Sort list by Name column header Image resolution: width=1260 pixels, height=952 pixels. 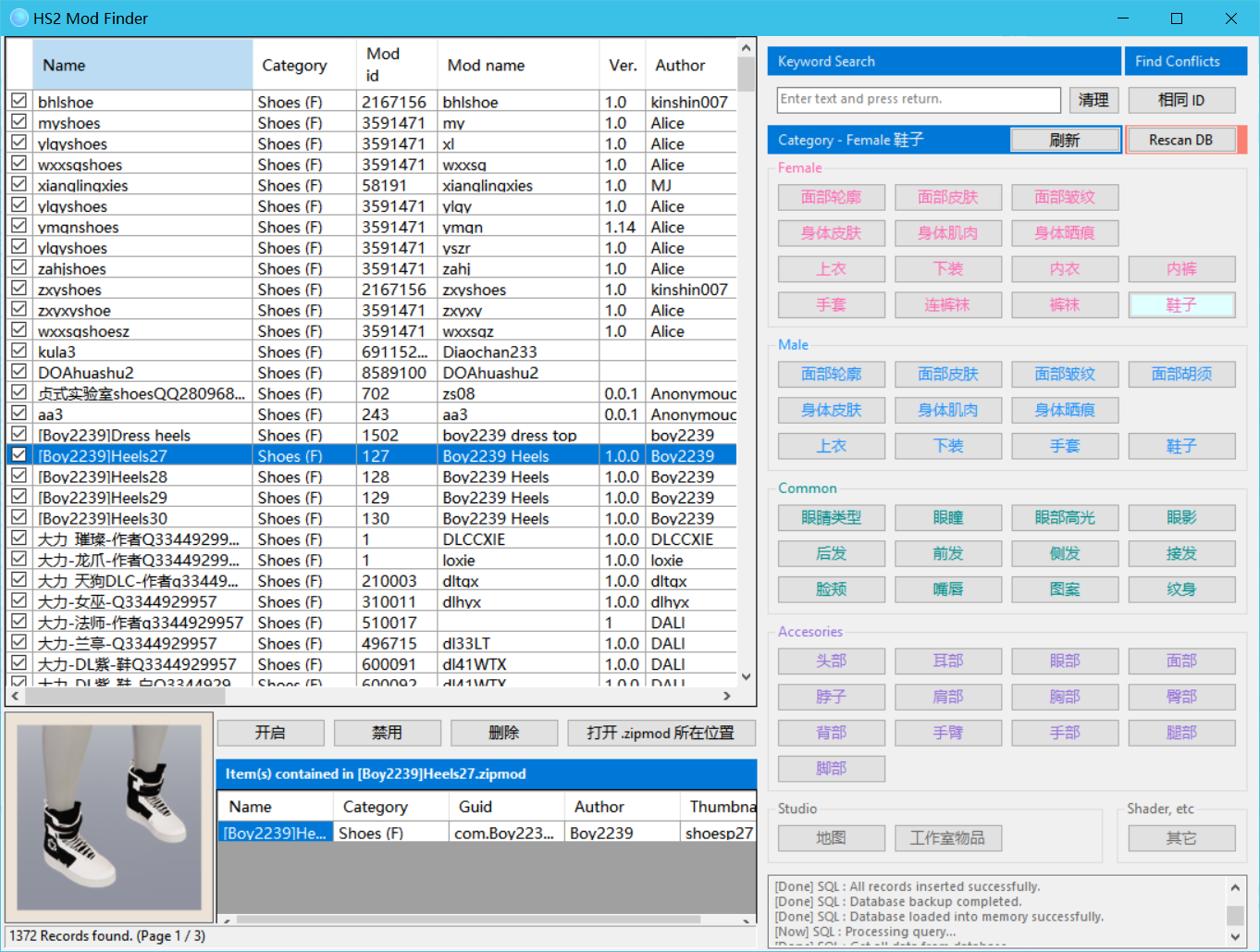click(142, 65)
